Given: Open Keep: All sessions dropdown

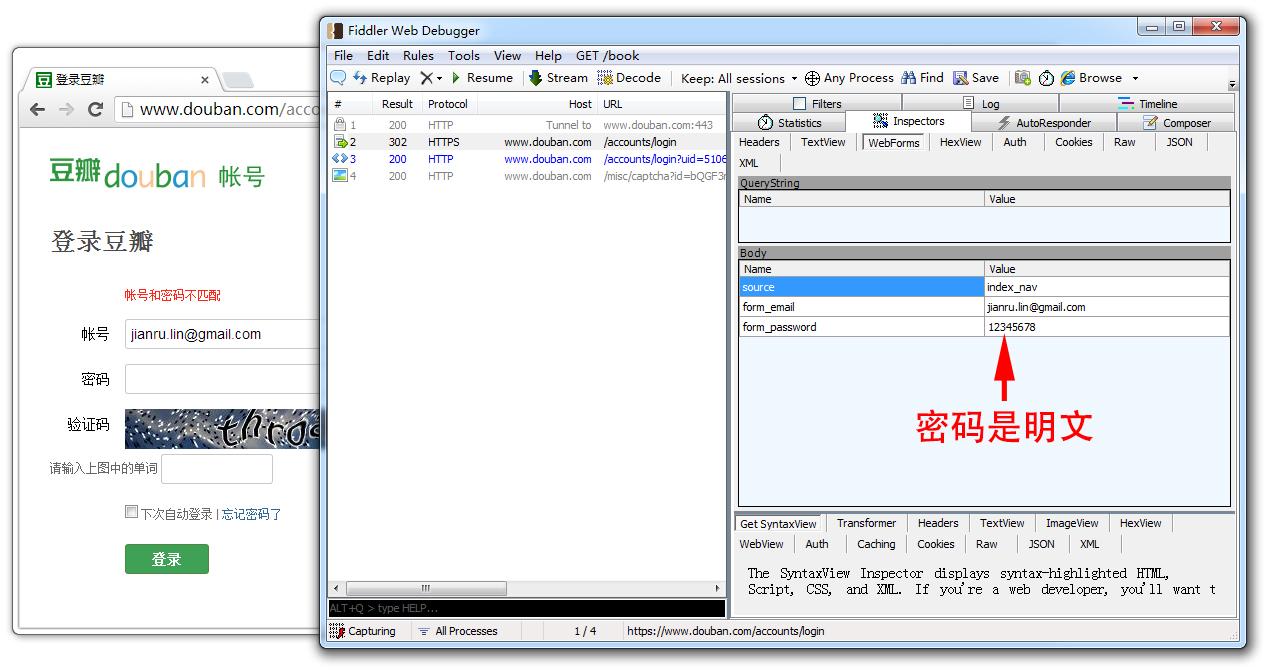Looking at the screenshot, I should tap(739, 78).
